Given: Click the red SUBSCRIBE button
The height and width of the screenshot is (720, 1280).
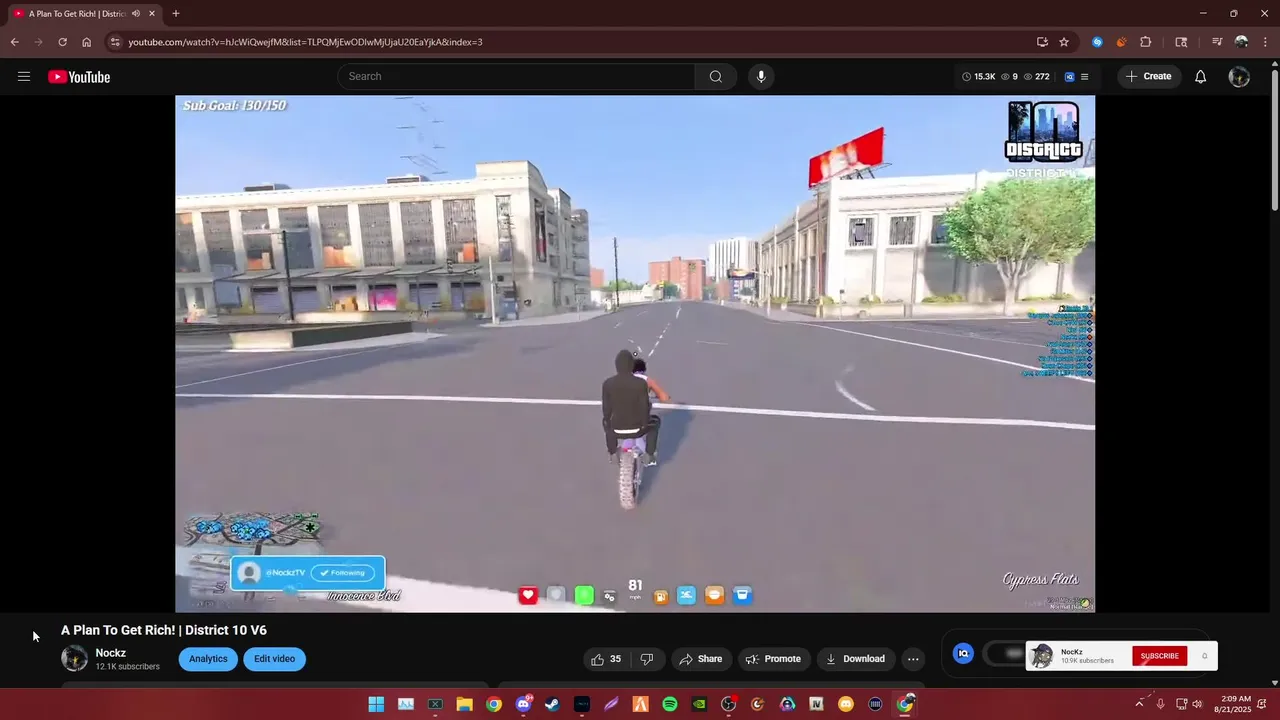Looking at the screenshot, I should click(1160, 656).
